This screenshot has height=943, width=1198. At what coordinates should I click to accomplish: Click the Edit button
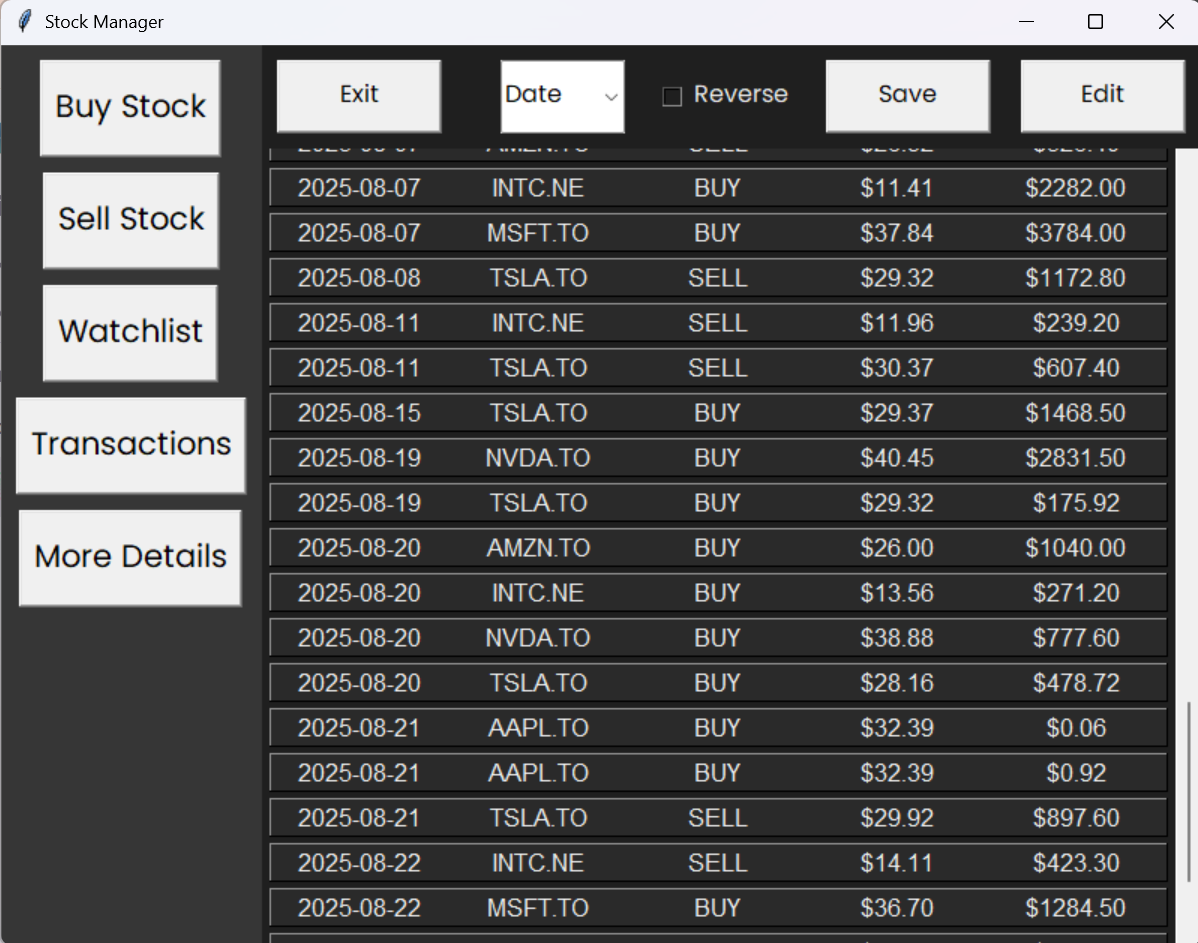click(x=1102, y=96)
